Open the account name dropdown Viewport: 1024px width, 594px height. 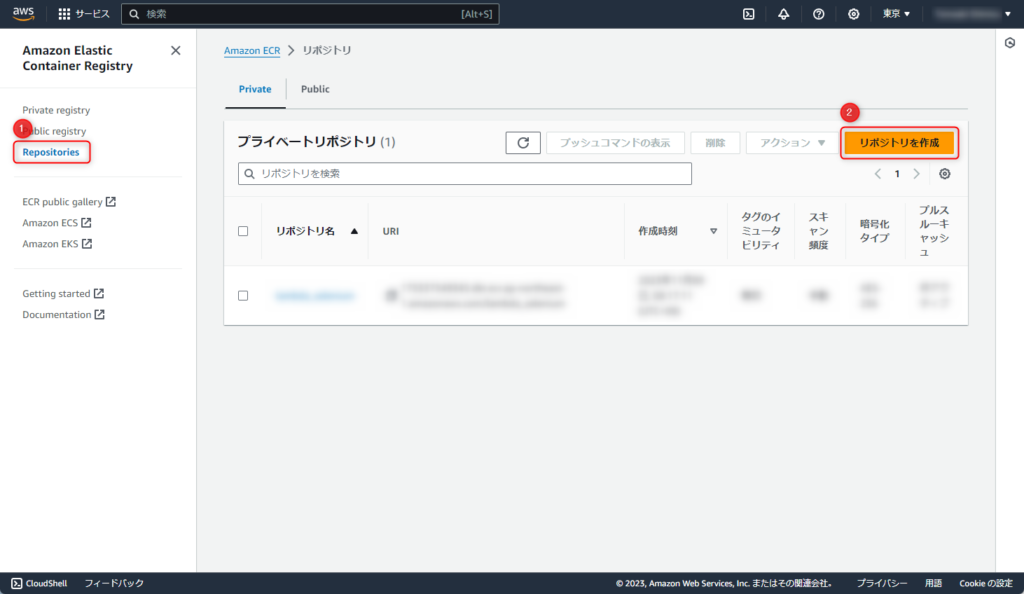coord(972,14)
